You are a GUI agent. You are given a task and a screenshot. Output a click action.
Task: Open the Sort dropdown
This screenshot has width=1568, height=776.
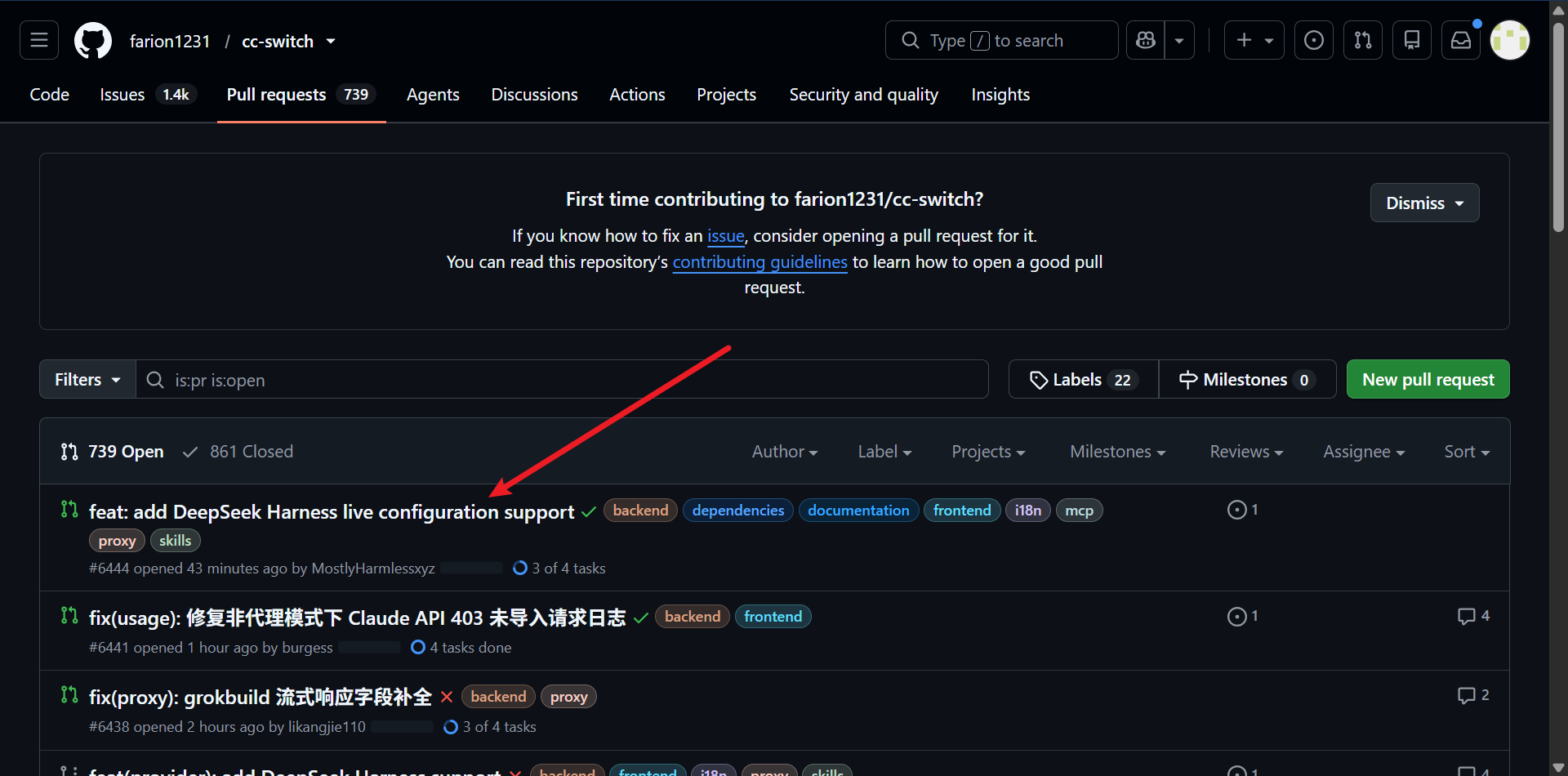(1467, 452)
